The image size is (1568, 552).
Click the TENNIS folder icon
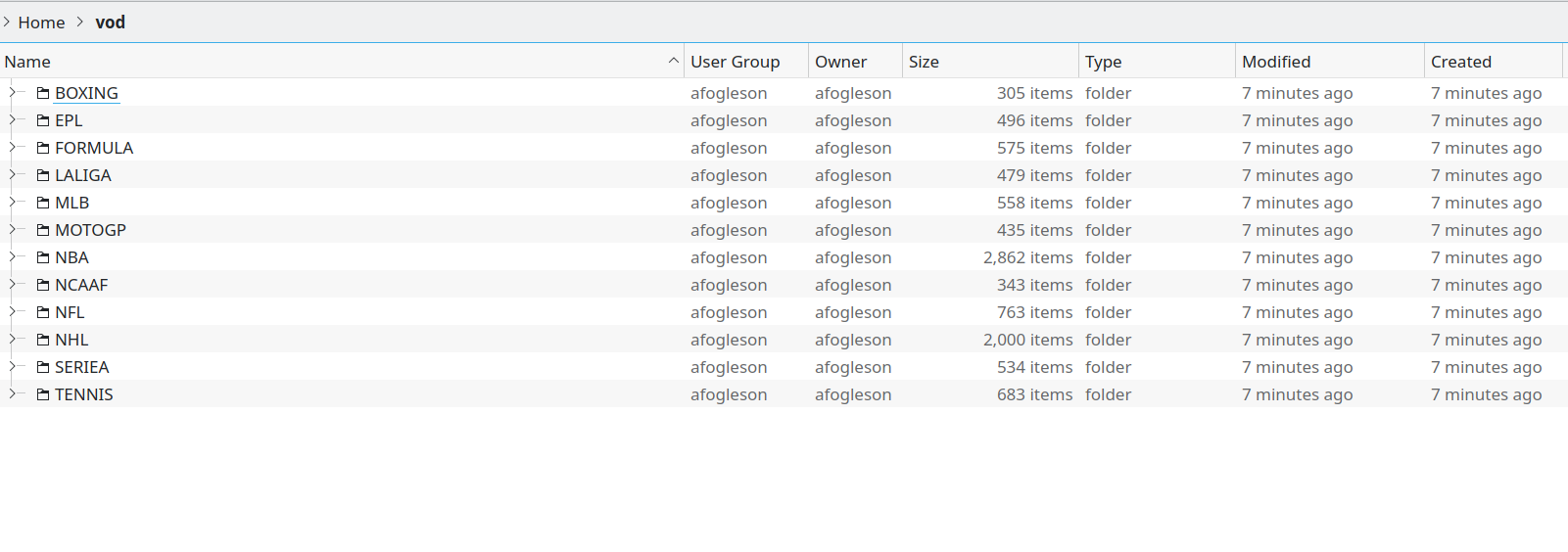[x=43, y=394]
